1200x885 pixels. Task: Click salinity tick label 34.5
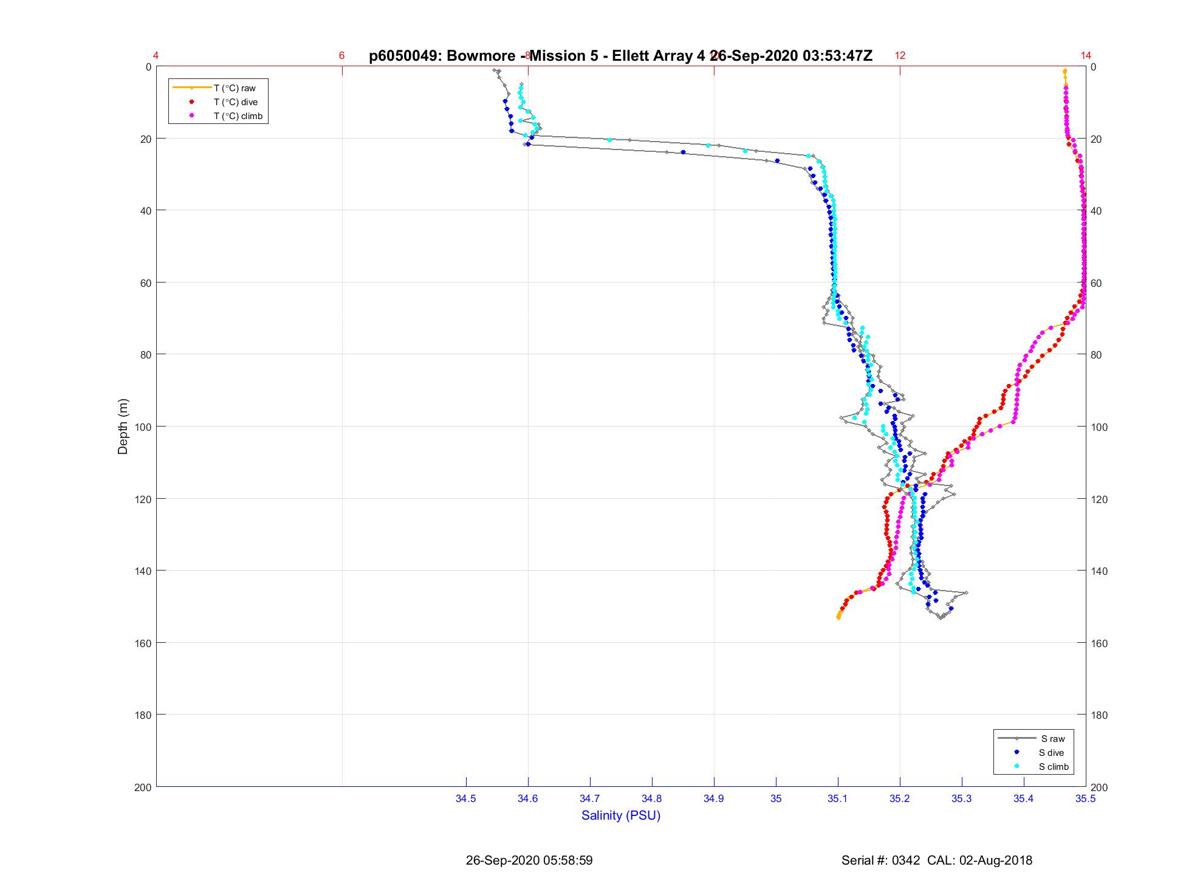pos(466,798)
